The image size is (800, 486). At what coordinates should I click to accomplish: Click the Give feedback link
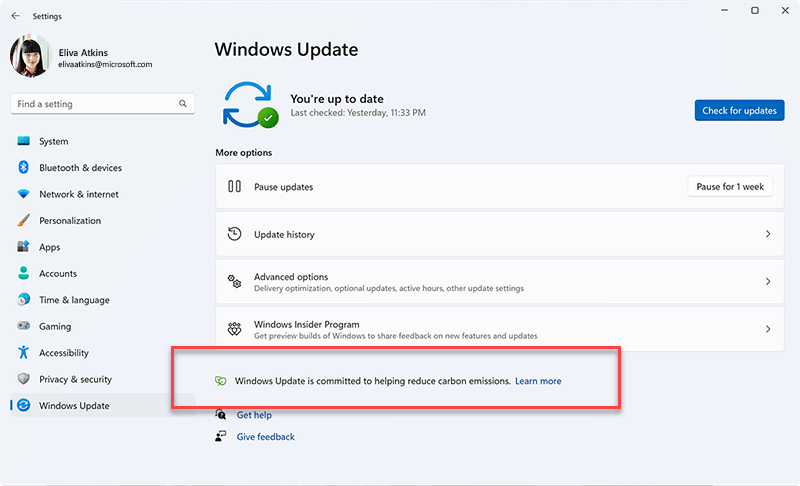[x=265, y=437]
